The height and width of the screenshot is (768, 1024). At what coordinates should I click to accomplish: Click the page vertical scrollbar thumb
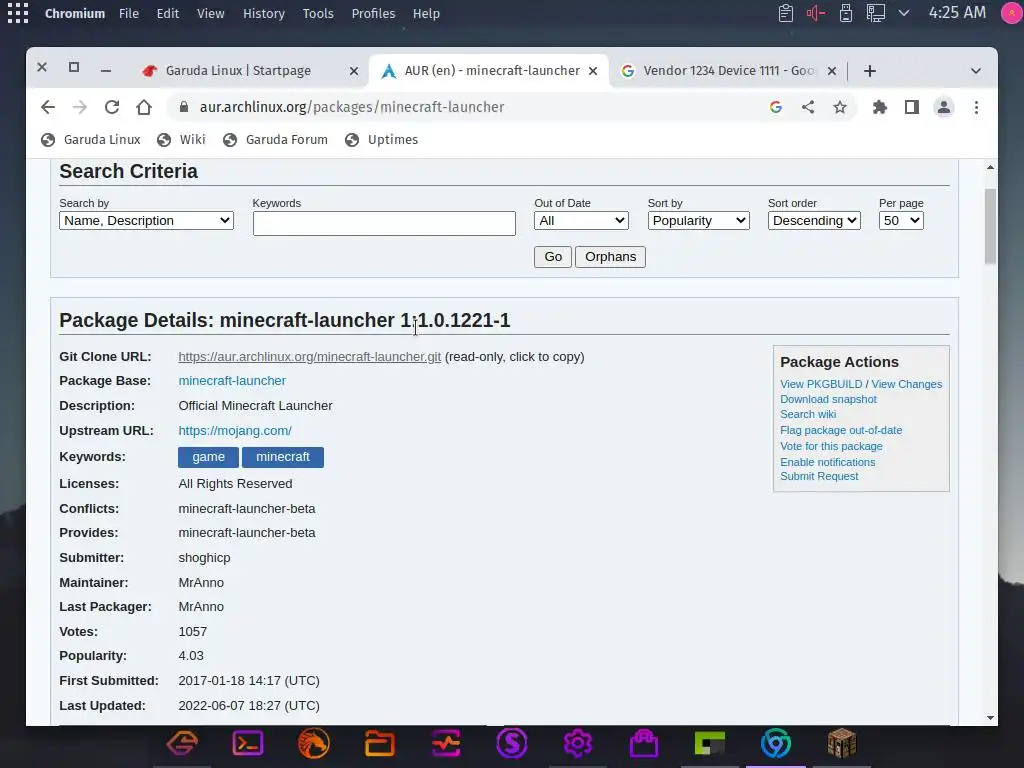click(990, 226)
